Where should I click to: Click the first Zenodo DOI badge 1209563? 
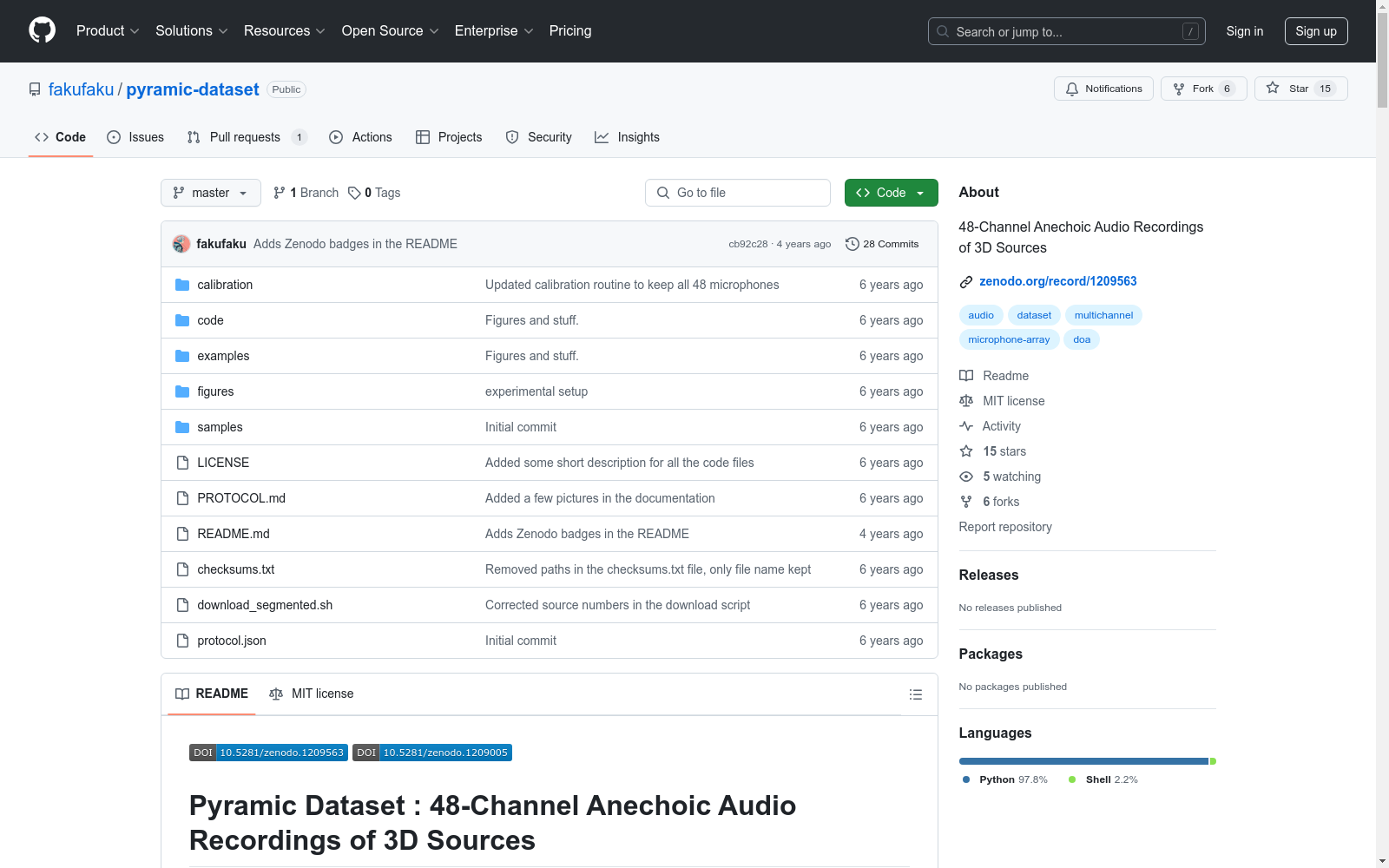coord(269,753)
